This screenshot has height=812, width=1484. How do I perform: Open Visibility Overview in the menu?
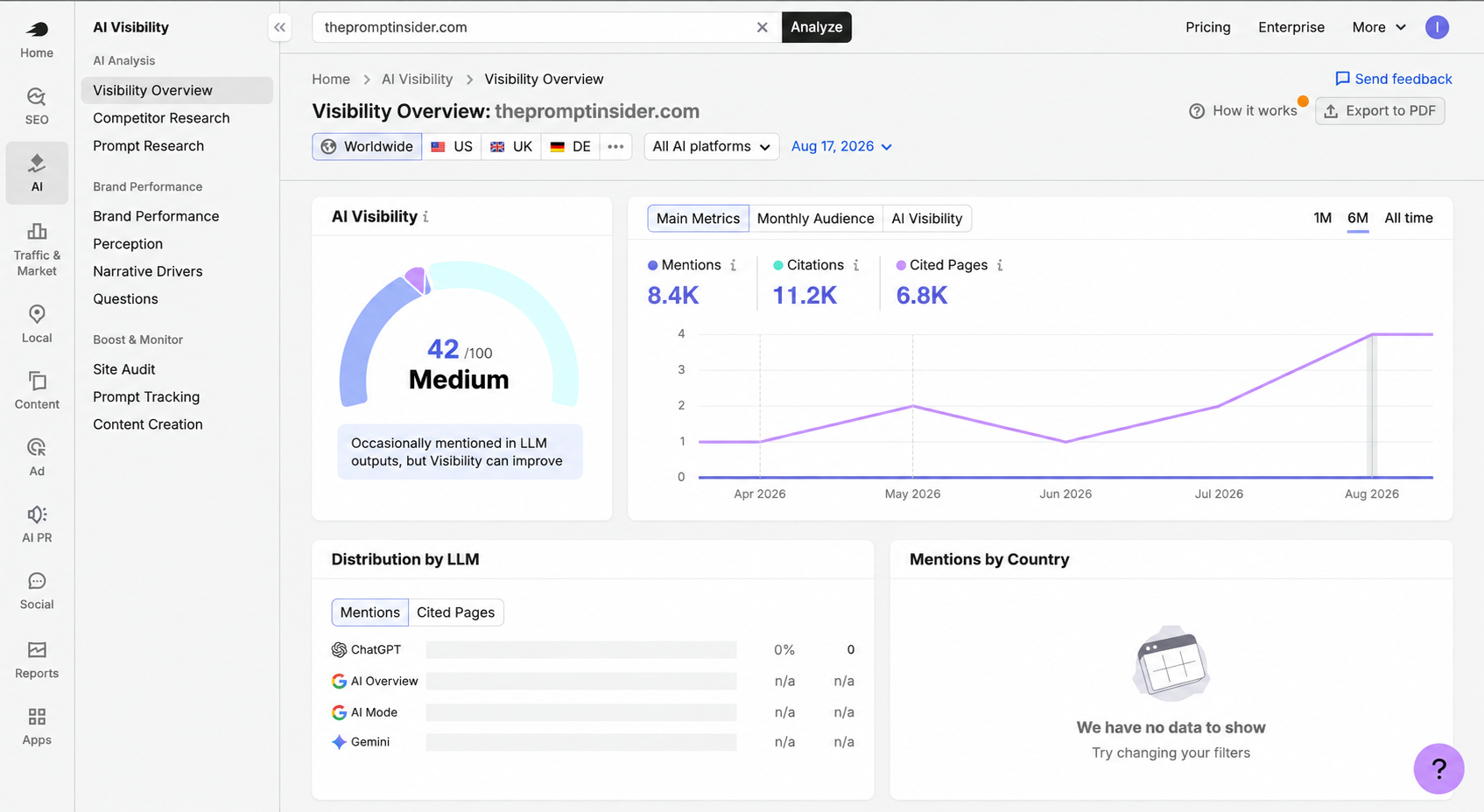click(x=177, y=90)
